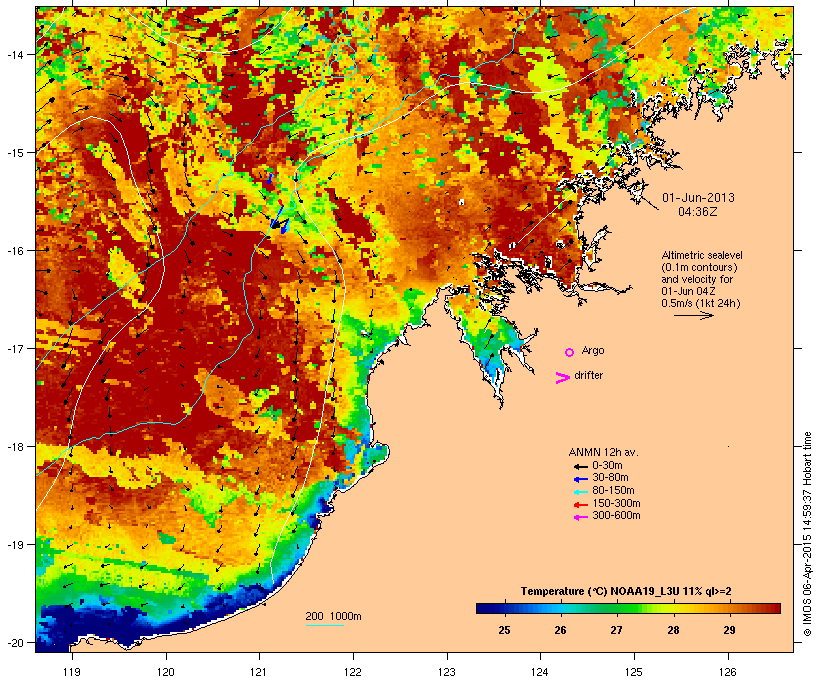Click the 80-150m depth label

613,491
